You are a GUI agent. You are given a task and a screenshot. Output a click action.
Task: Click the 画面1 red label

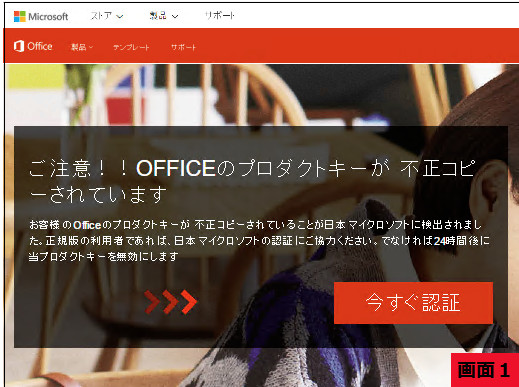pos(485,370)
